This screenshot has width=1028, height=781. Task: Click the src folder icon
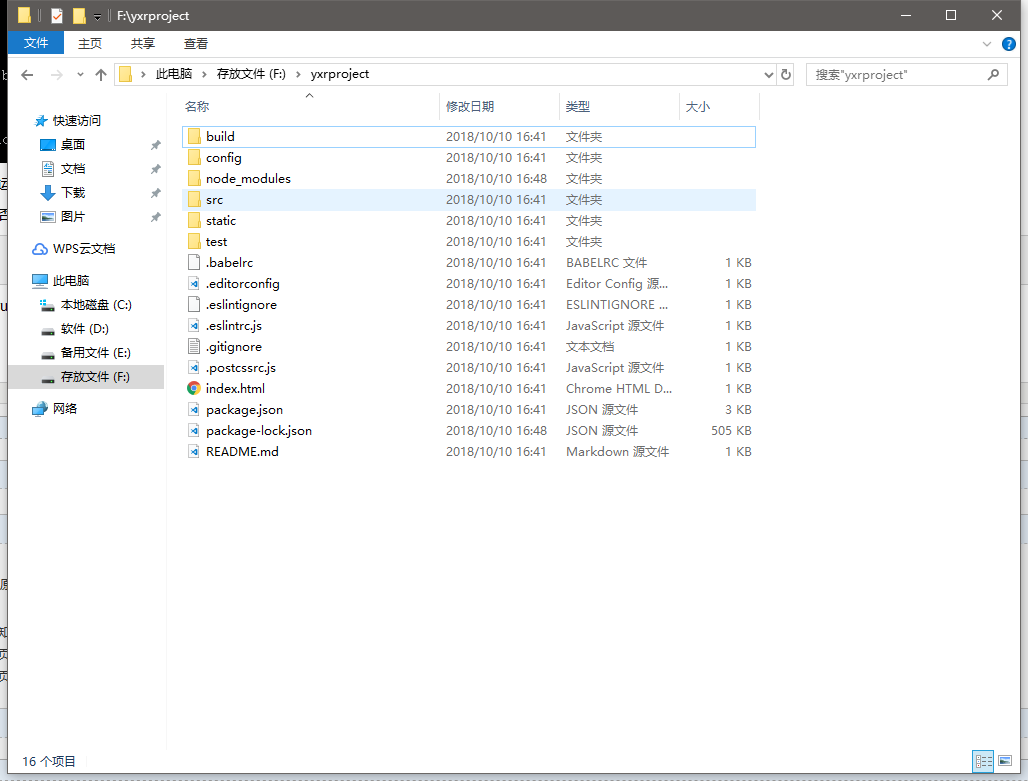point(194,199)
